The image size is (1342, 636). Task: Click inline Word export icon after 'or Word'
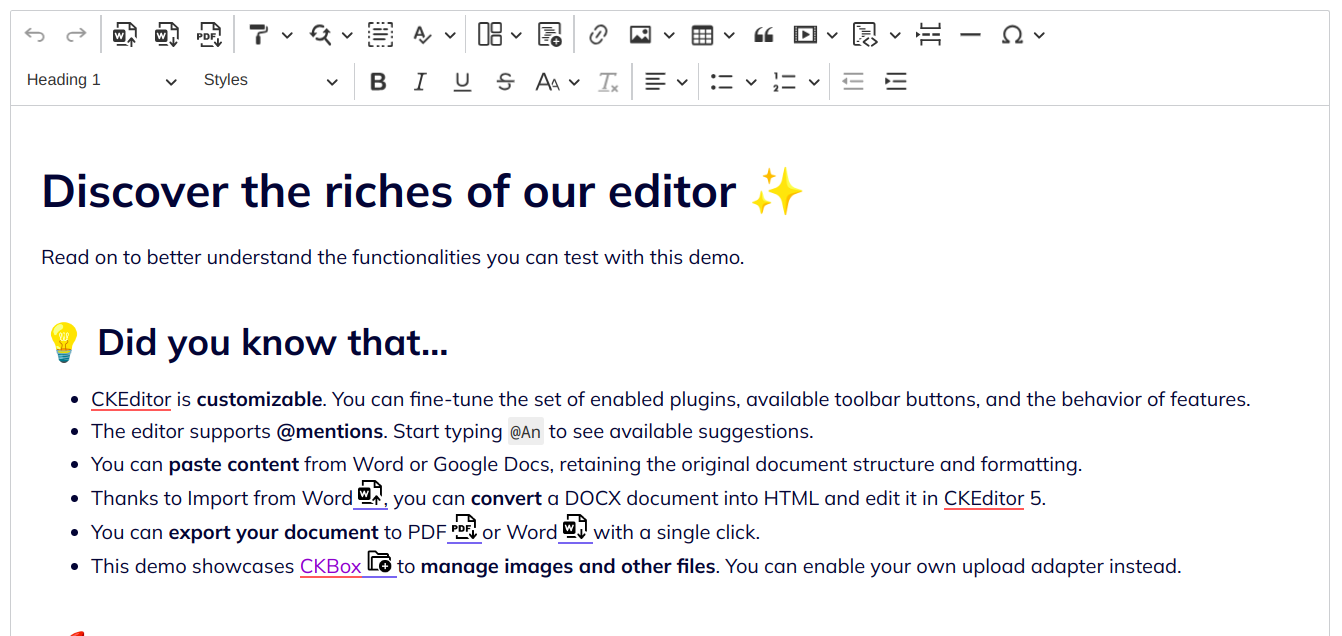pos(574,528)
